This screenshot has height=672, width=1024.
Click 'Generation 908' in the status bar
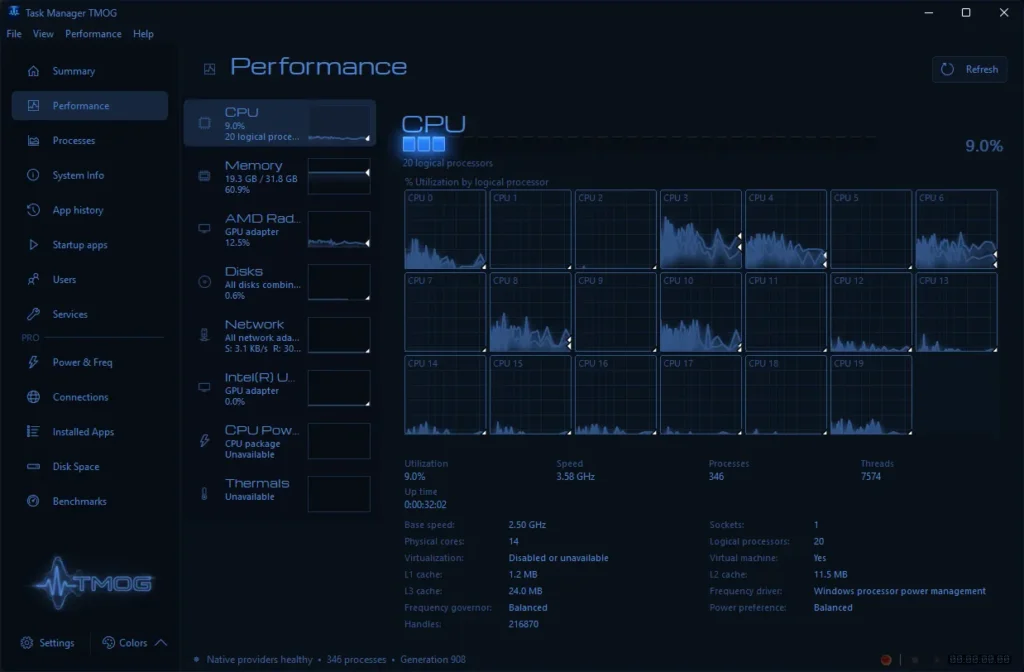[x=432, y=660]
